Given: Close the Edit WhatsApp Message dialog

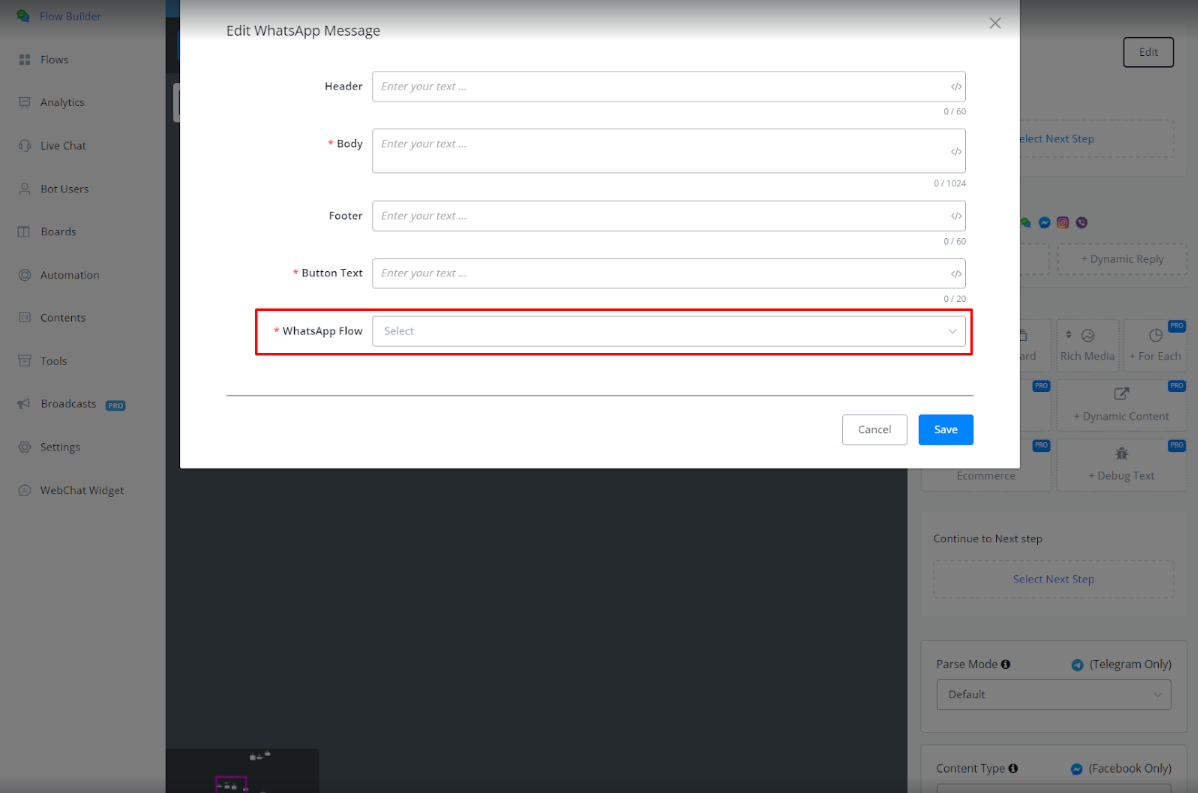Looking at the screenshot, I should pos(995,23).
